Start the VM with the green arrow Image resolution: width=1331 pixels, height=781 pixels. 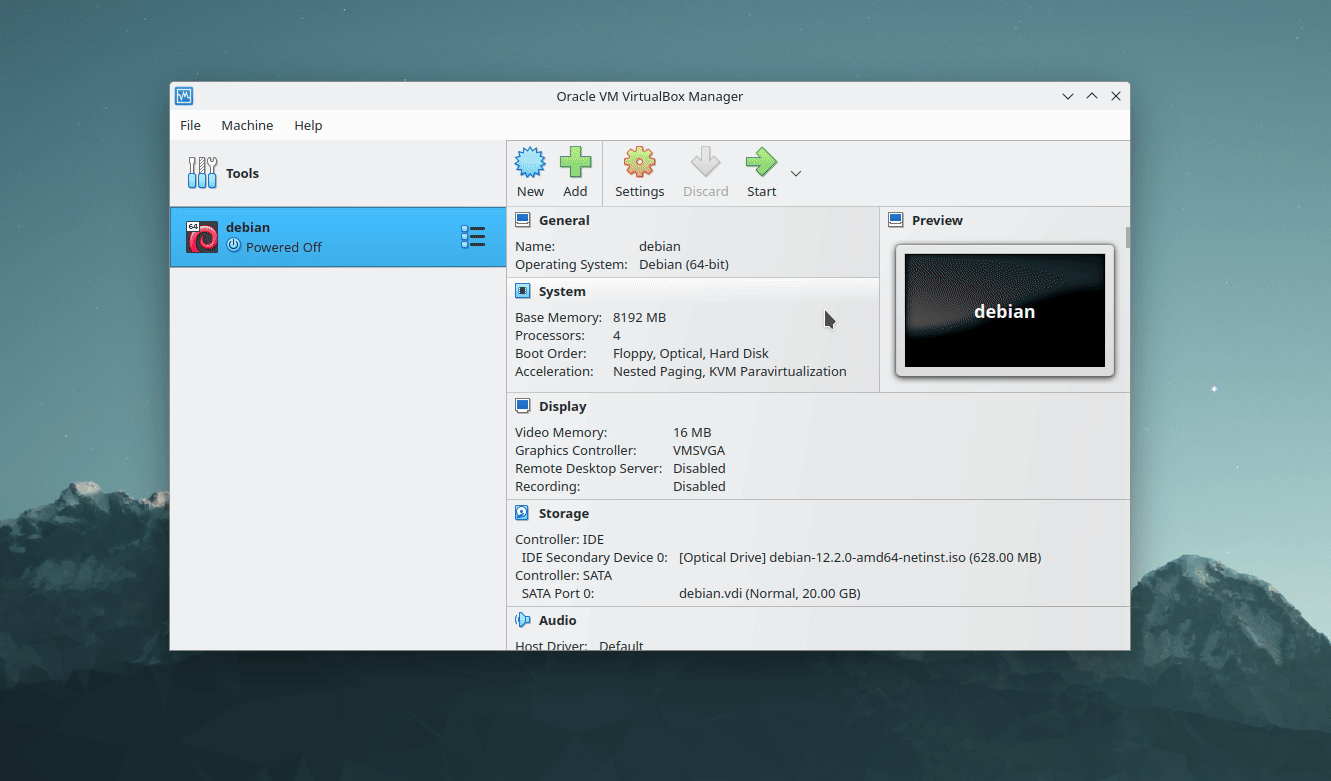[761, 162]
